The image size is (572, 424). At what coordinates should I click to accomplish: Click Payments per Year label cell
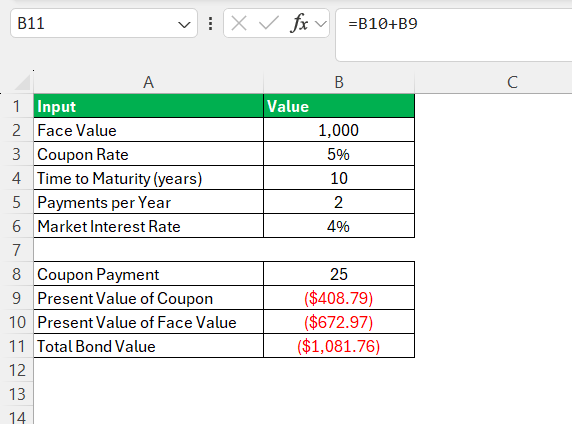point(148,202)
